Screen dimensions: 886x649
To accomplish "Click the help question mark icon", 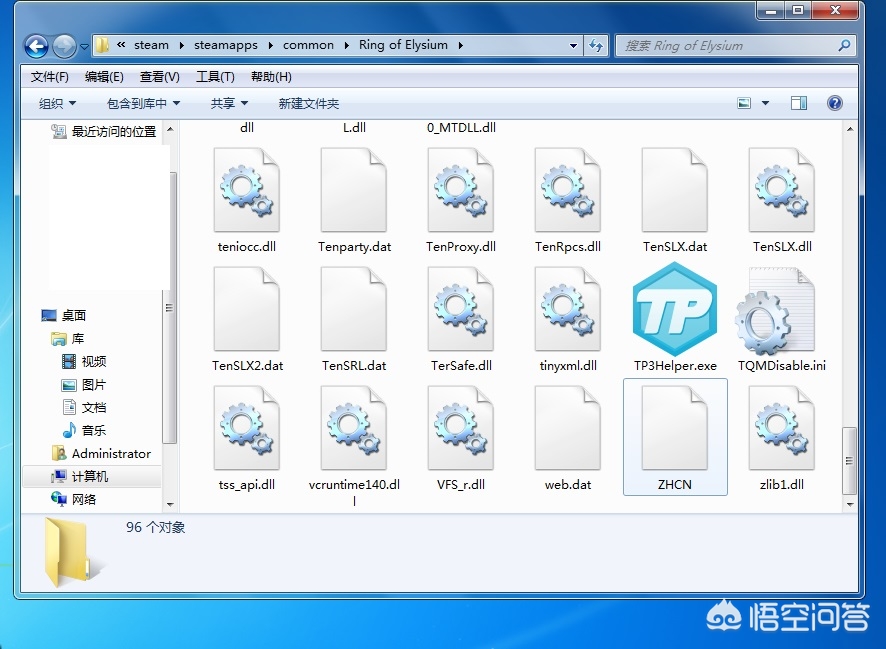I will [x=835, y=103].
